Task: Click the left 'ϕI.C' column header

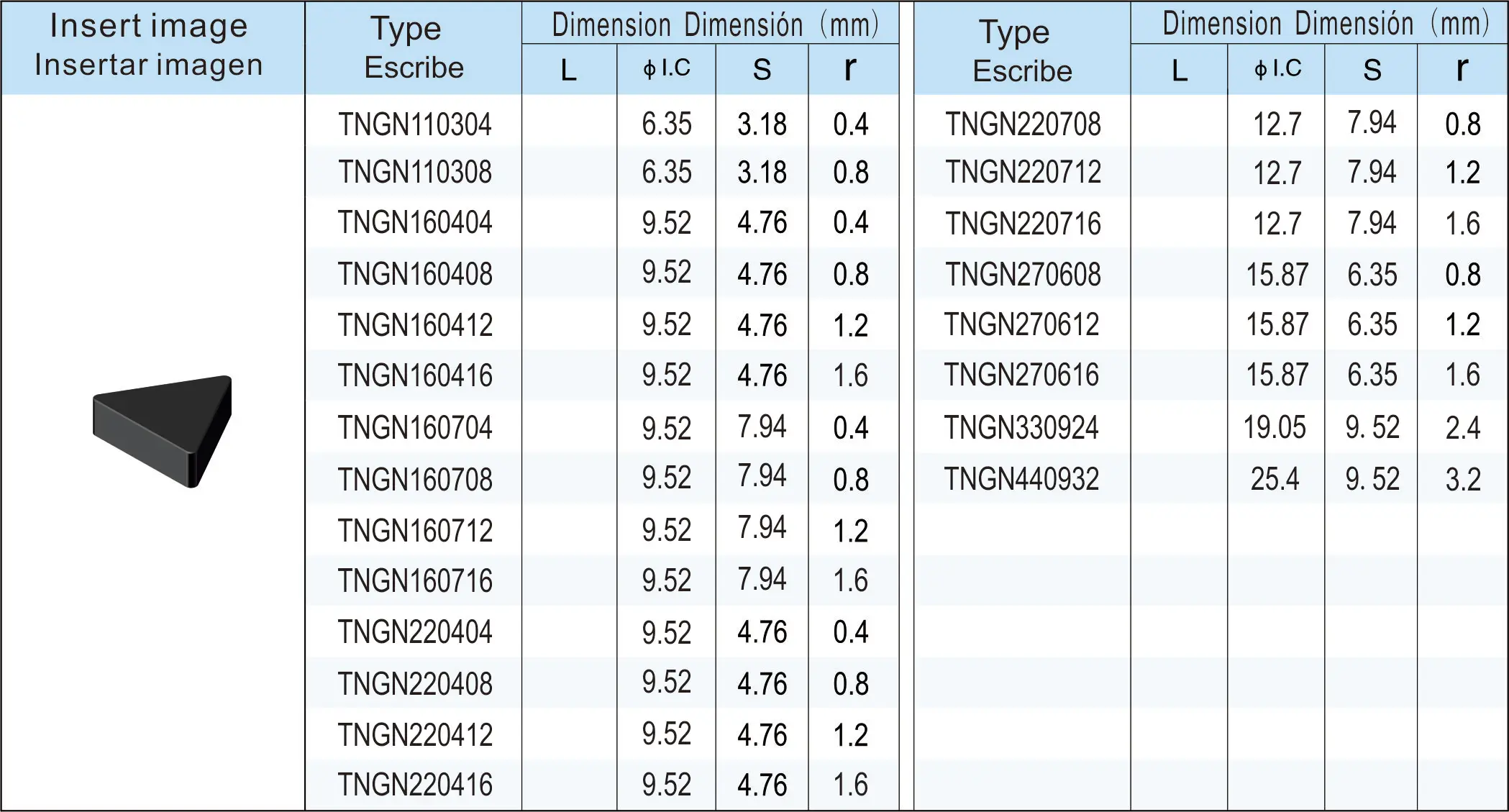Action: point(666,69)
